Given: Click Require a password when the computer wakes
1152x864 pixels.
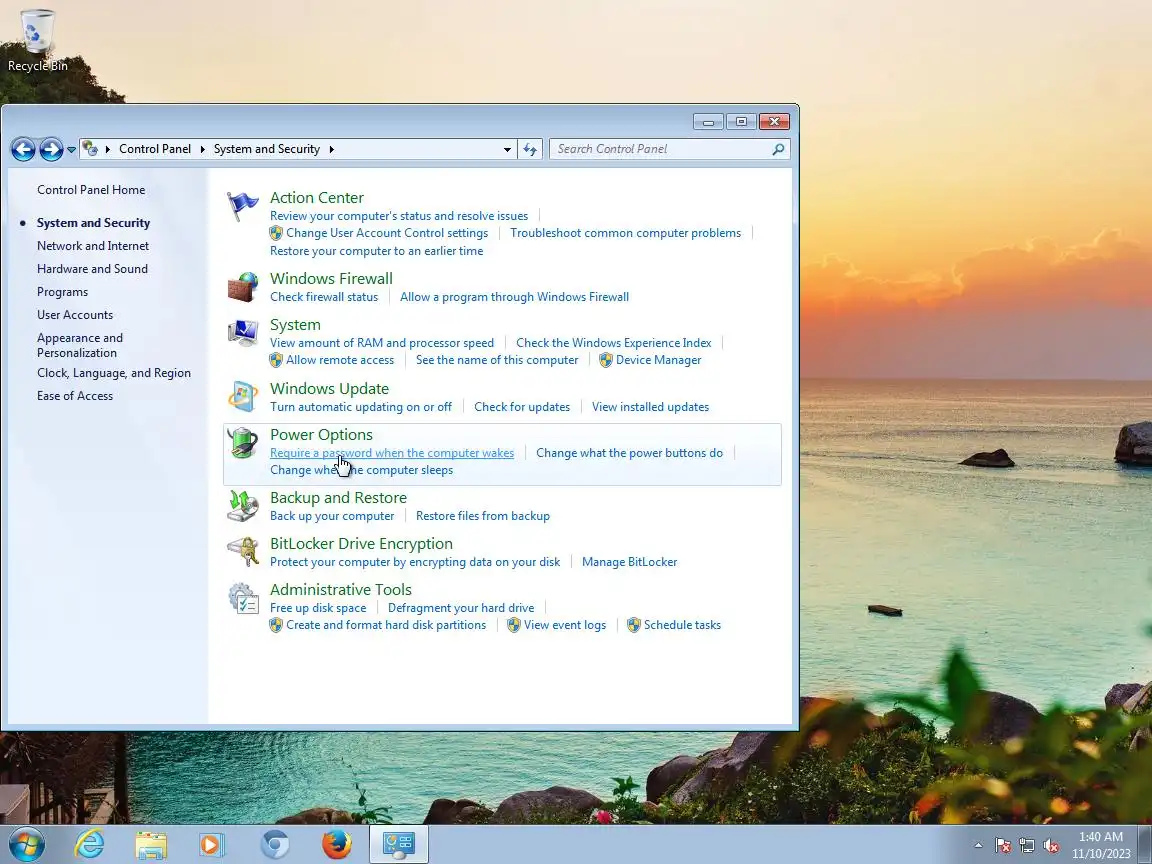Looking at the screenshot, I should tap(392, 453).
